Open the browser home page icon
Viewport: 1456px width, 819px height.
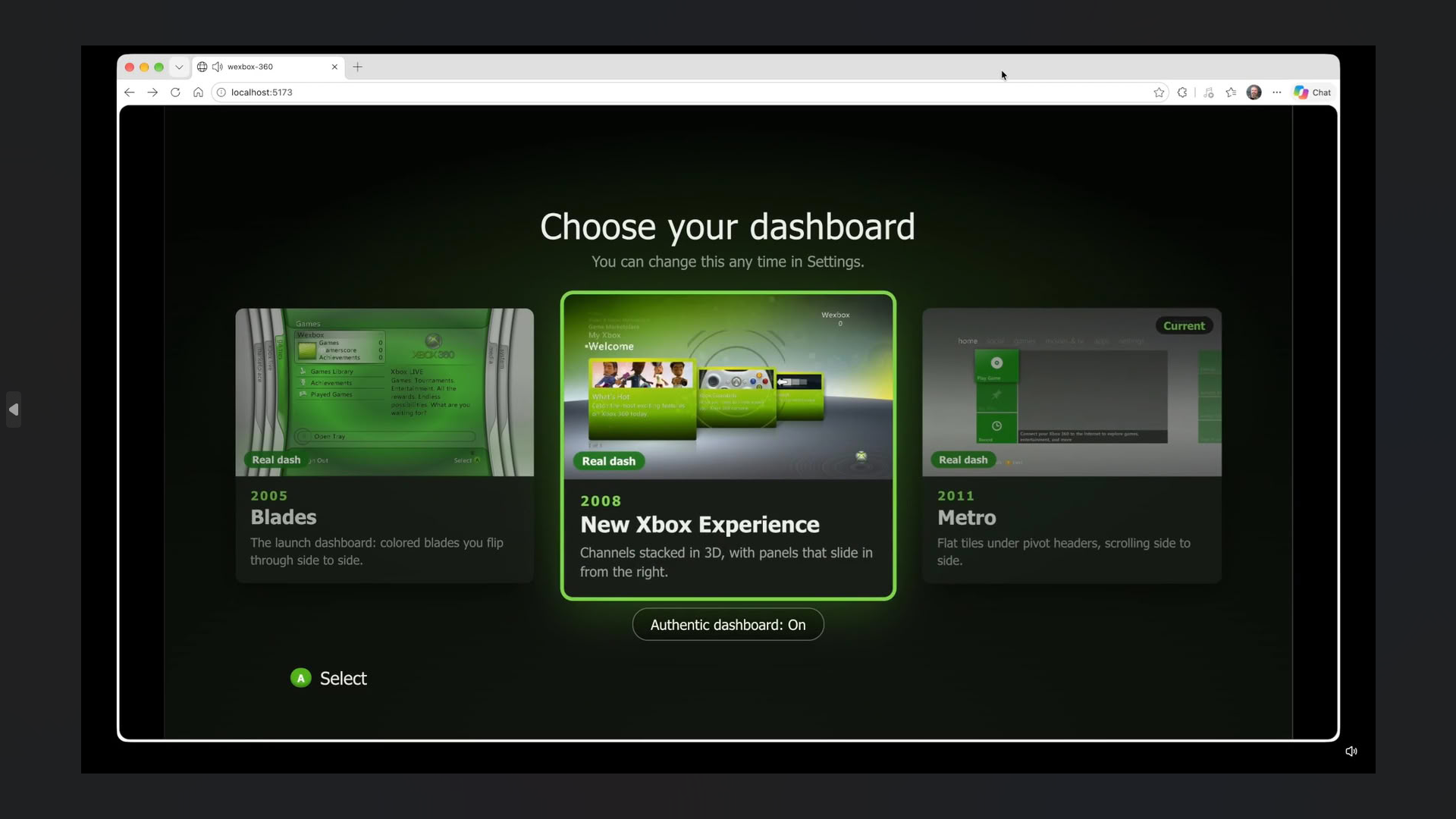pos(198,93)
